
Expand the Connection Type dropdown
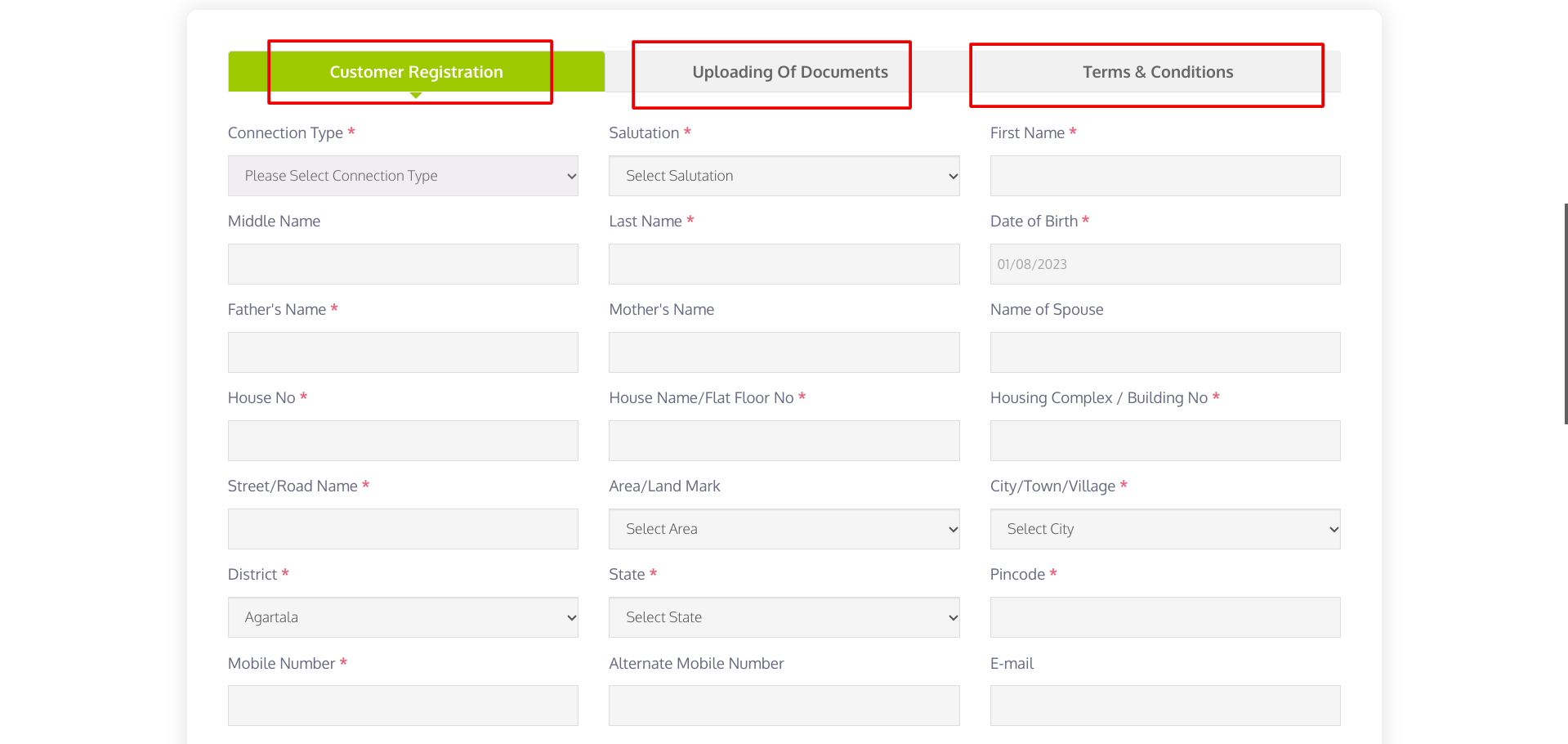pyautogui.click(x=403, y=176)
